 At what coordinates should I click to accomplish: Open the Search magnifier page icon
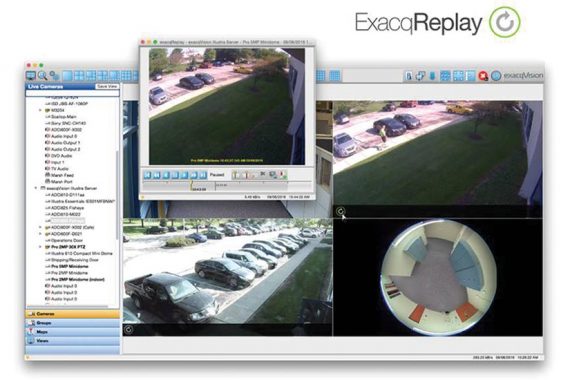43,76
